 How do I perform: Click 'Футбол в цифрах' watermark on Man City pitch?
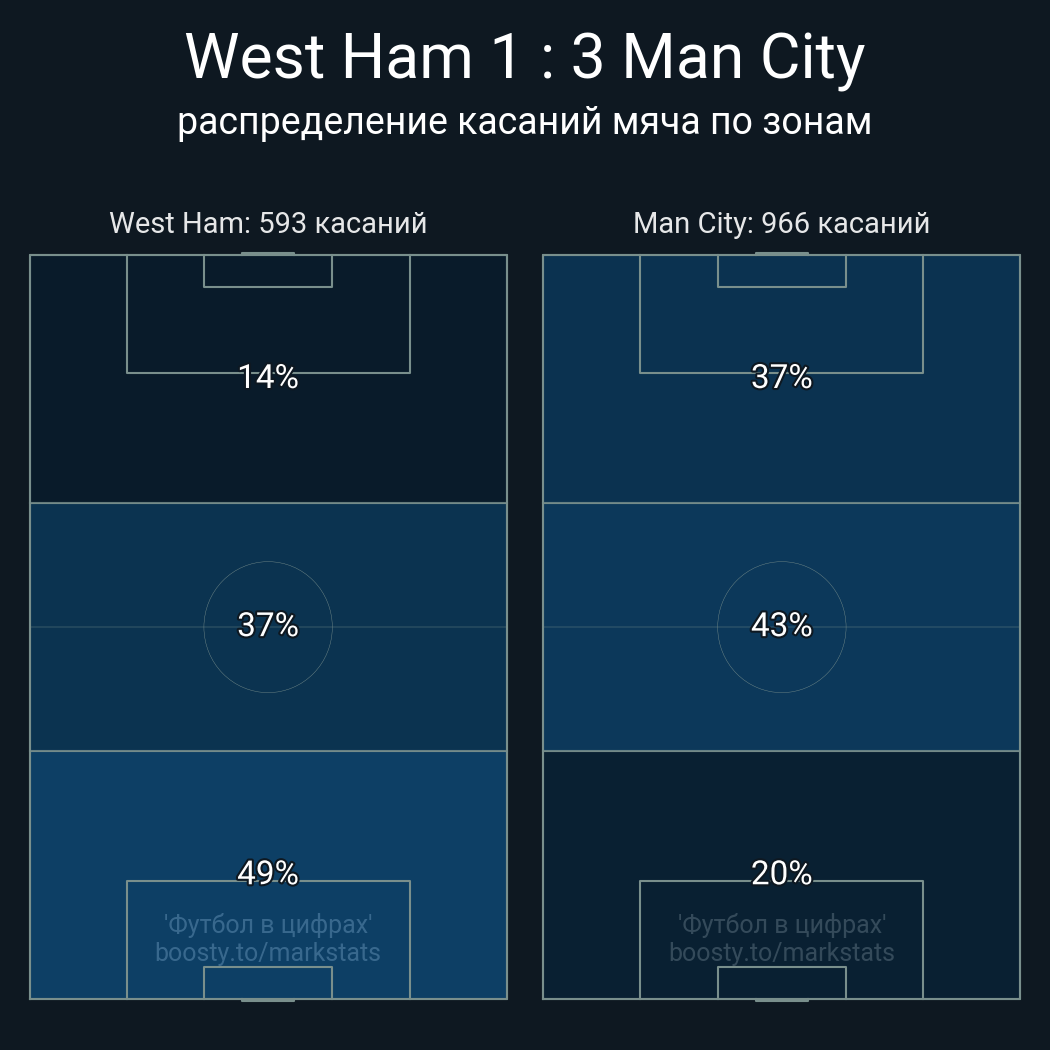pos(781,925)
